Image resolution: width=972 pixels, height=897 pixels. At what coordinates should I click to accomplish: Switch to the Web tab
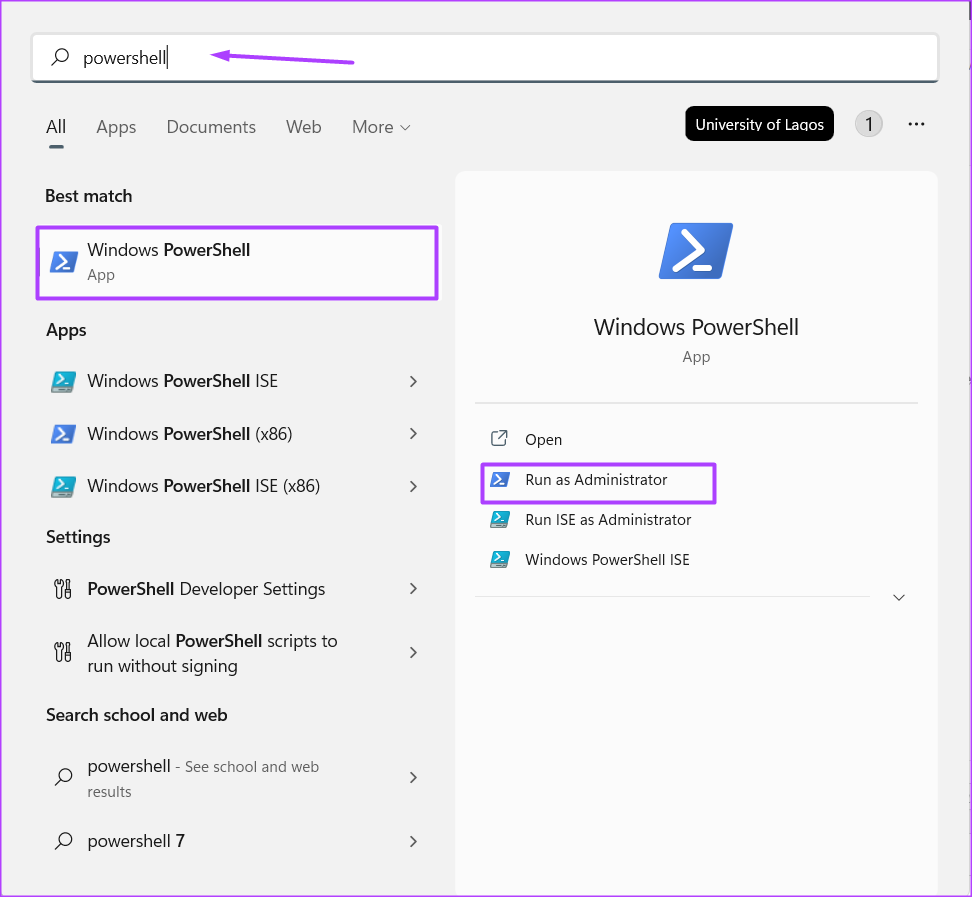pos(303,126)
